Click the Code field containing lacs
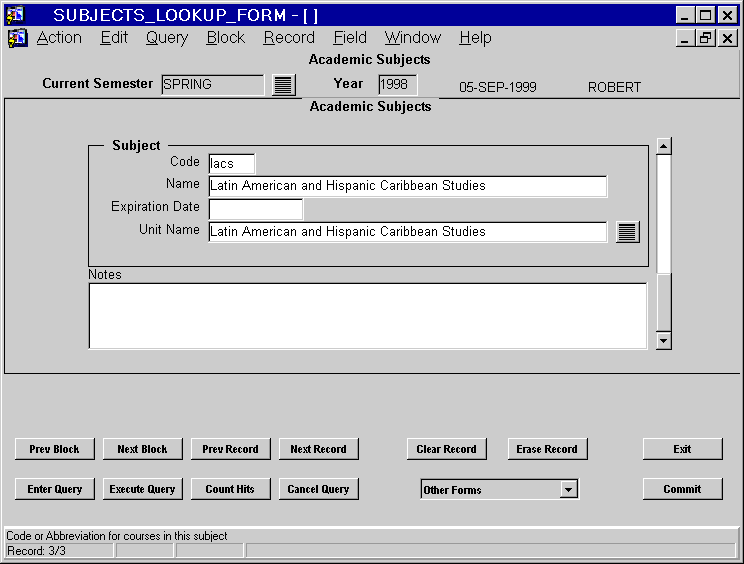This screenshot has width=744, height=564. point(232,164)
